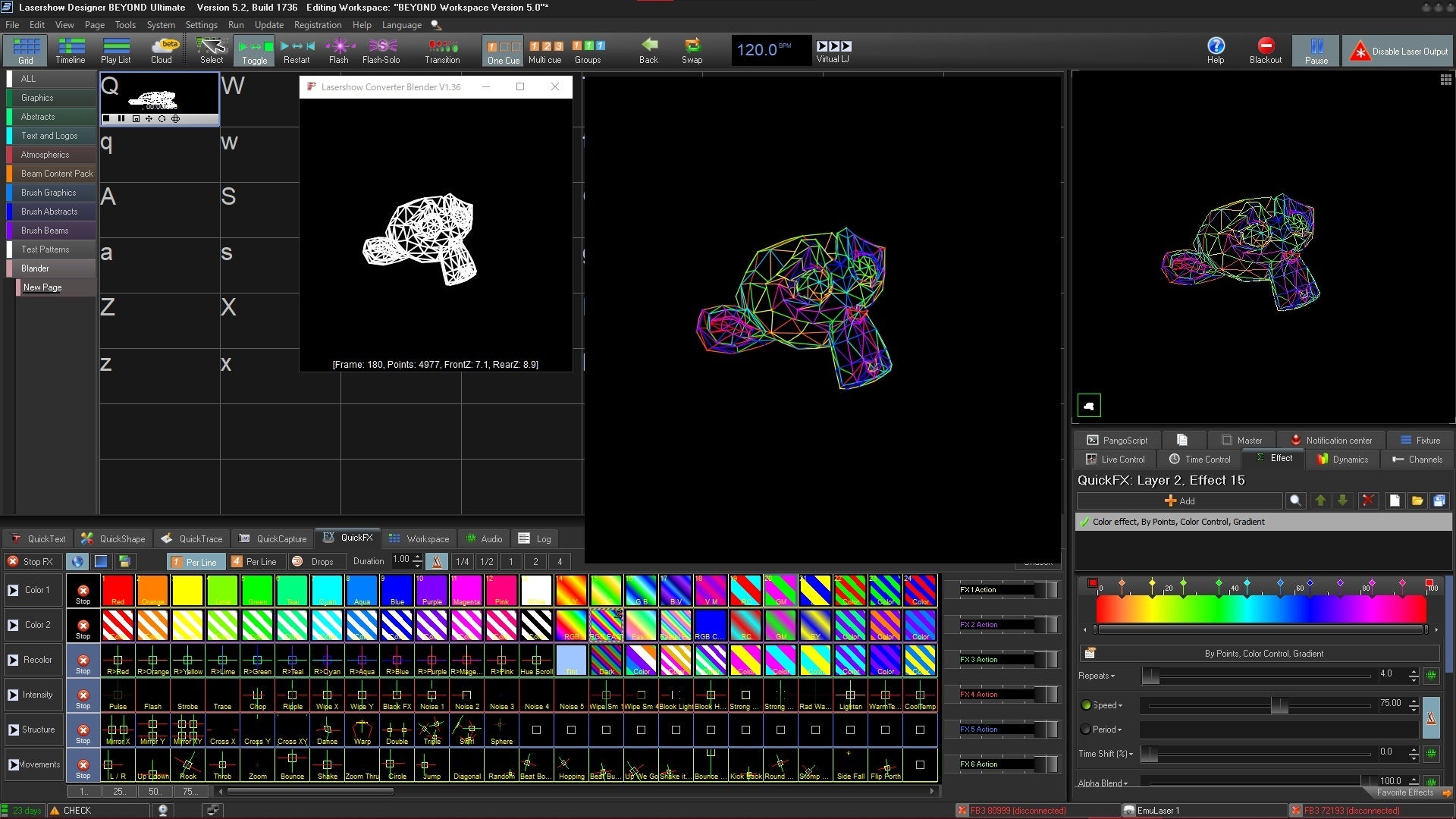
Task: Move effect up with green arrow
Action: (1320, 500)
